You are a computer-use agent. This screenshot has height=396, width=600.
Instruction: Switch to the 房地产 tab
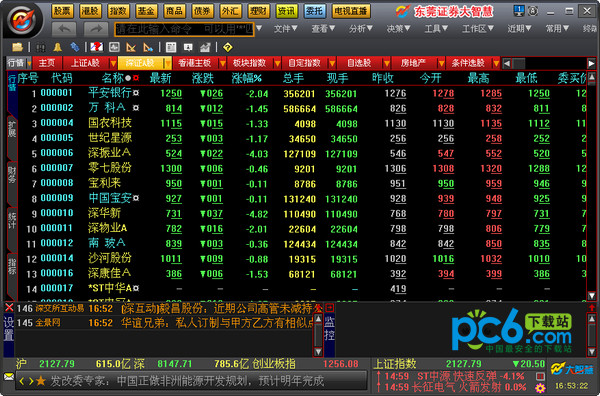tap(414, 63)
